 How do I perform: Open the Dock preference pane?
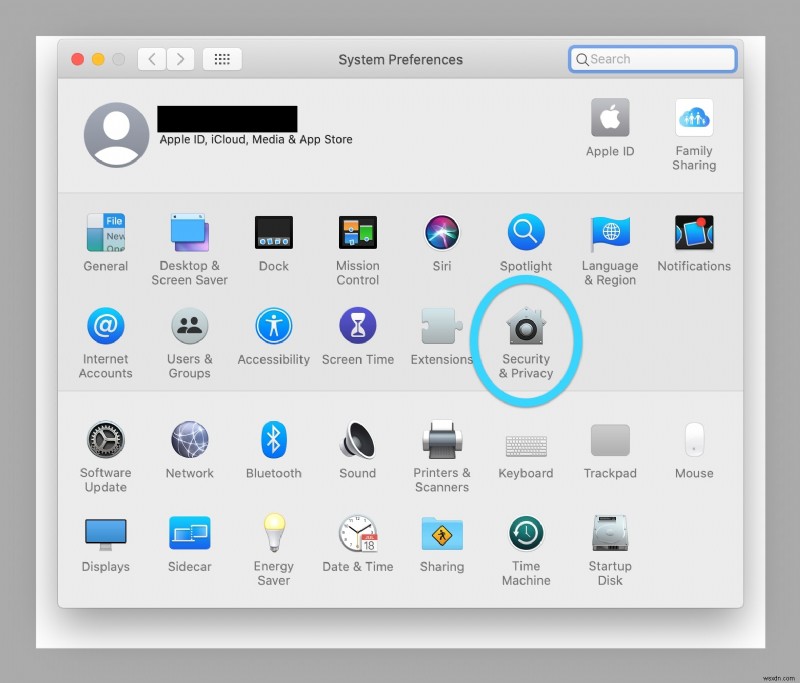click(273, 233)
